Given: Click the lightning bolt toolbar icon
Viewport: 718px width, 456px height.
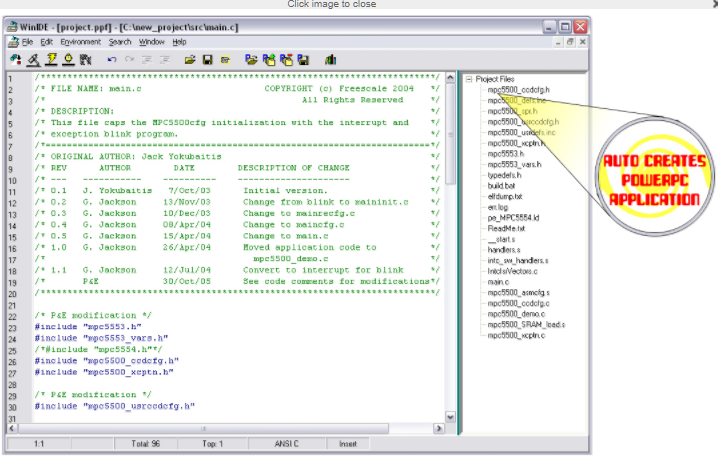Looking at the screenshot, I should 49,60.
